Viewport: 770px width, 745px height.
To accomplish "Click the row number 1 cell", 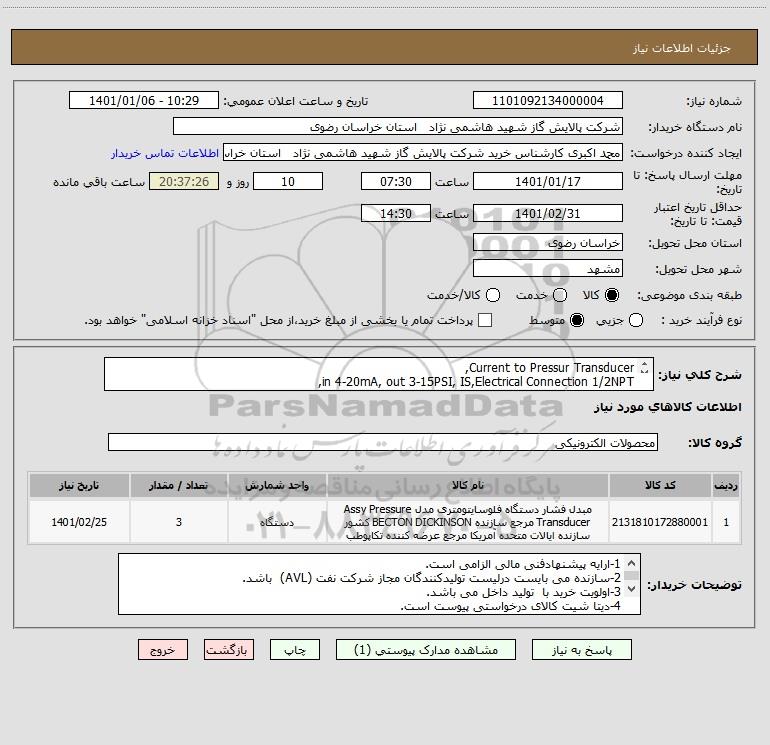I will click(x=726, y=522).
